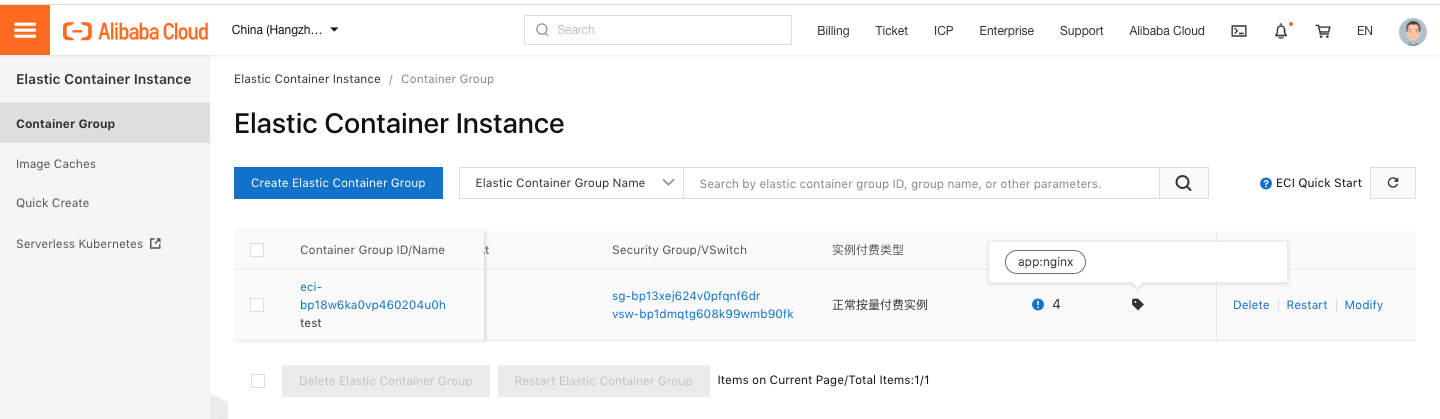Select Container Group in the sidebar

click(x=105, y=124)
